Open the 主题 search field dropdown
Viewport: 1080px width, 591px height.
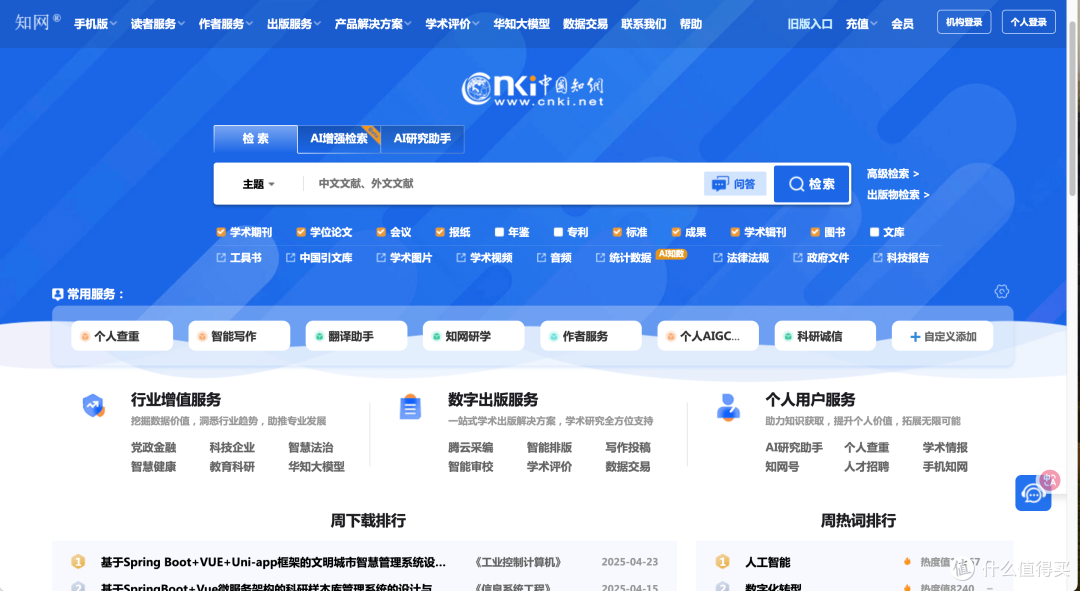pyautogui.click(x=259, y=184)
